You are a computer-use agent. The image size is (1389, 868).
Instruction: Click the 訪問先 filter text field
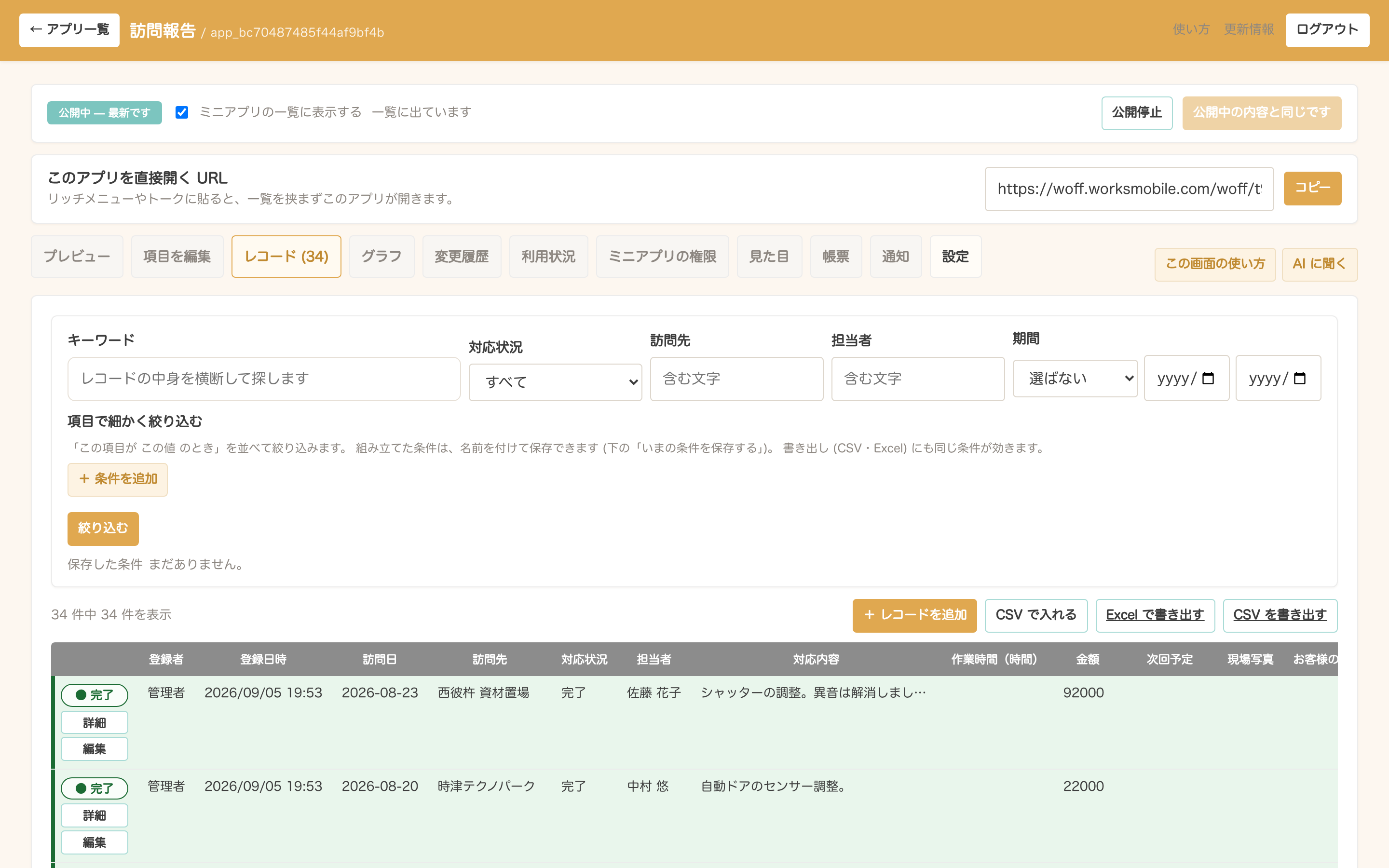[736, 379]
